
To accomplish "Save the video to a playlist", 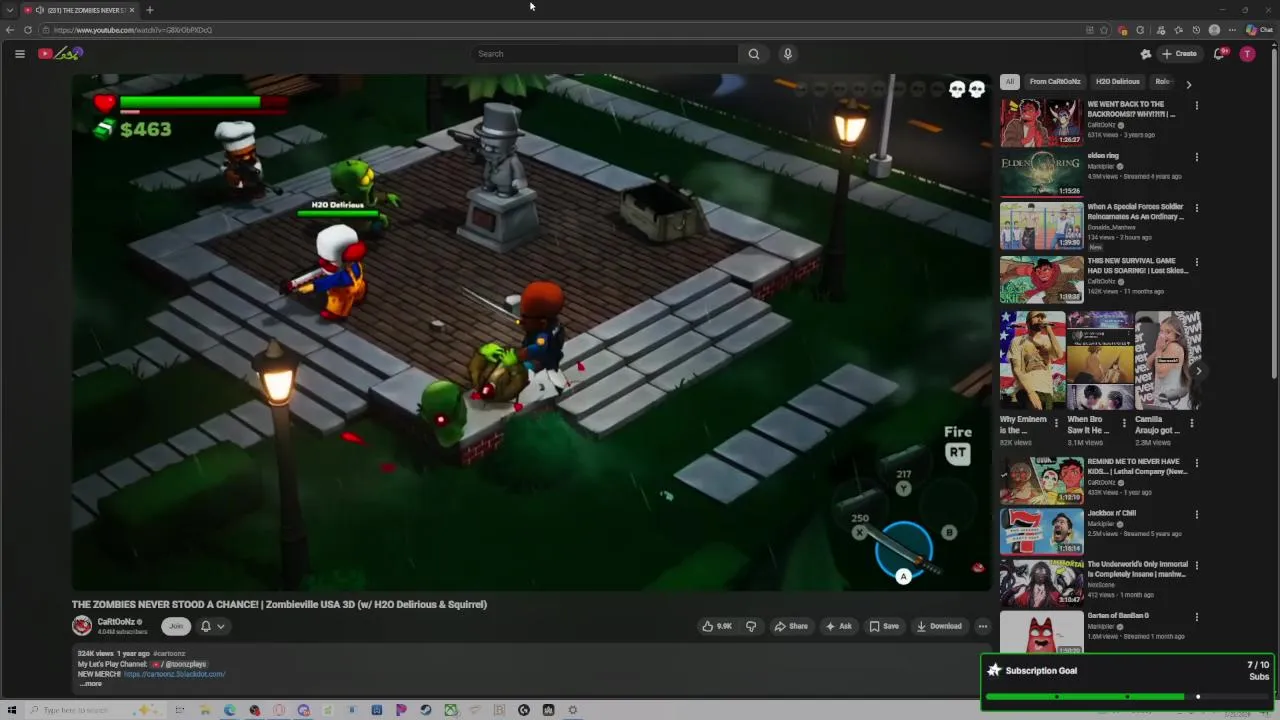I will pyautogui.click(x=884, y=626).
